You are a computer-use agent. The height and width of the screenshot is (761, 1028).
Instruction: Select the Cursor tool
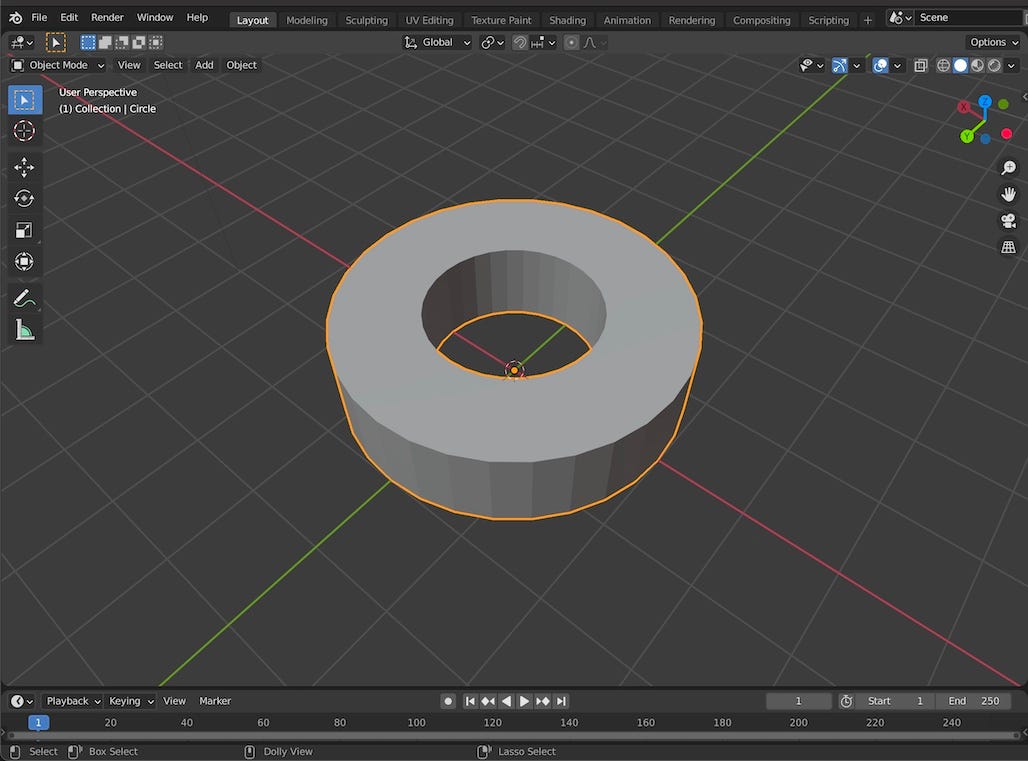(24, 131)
